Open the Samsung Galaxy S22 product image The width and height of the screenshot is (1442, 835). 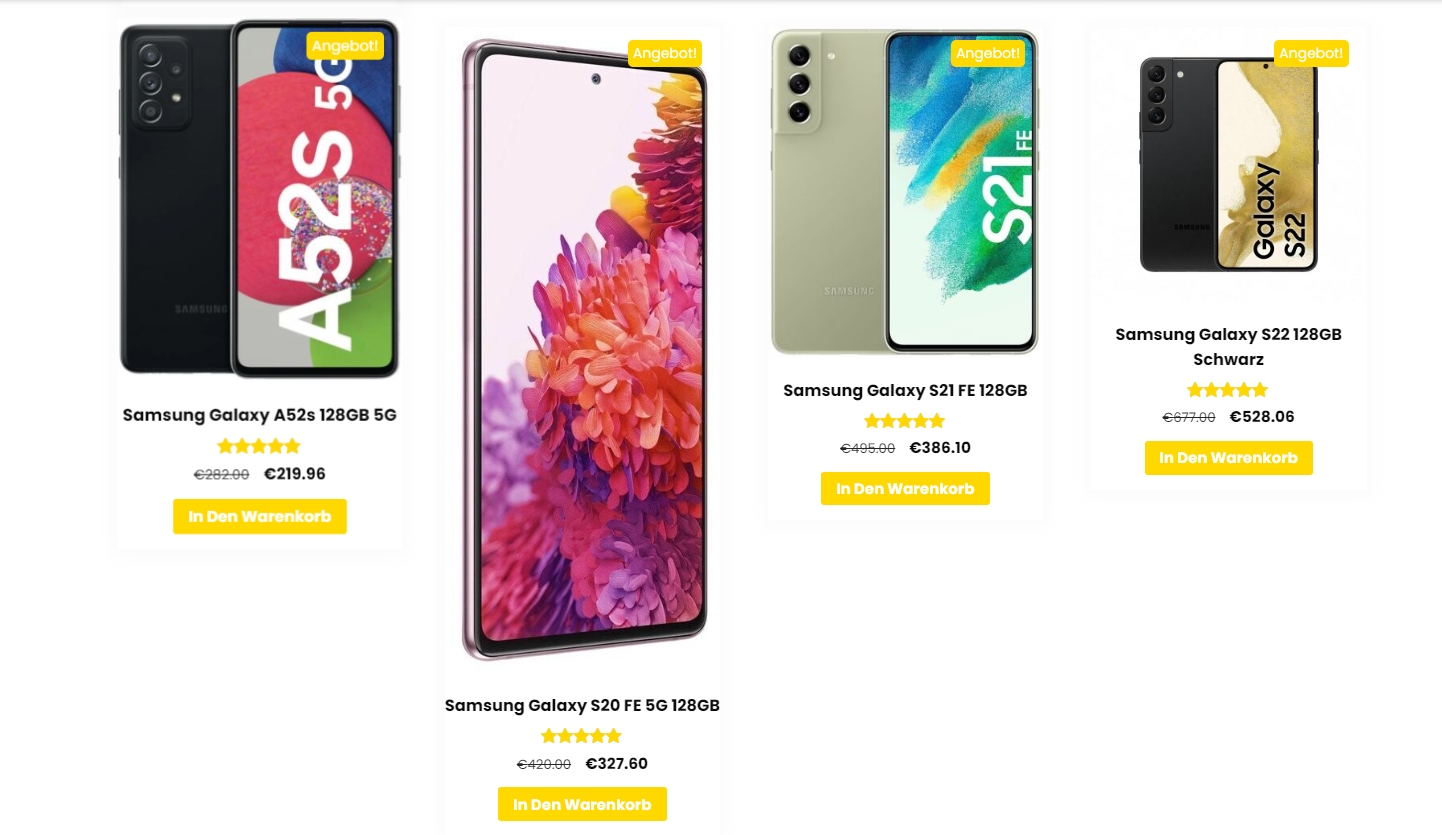point(1229,164)
